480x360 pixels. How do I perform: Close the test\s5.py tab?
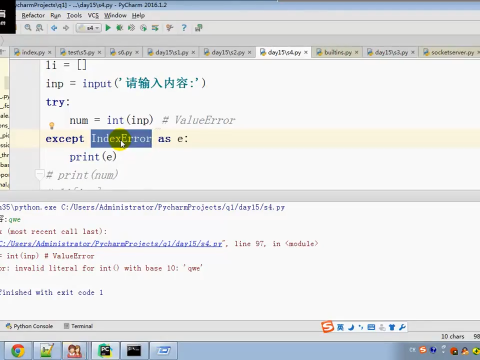tap(99, 52)
